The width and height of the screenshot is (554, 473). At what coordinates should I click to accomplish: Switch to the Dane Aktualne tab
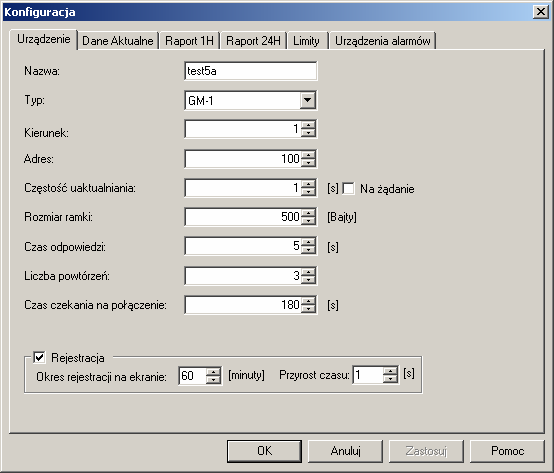click(118, 41)
